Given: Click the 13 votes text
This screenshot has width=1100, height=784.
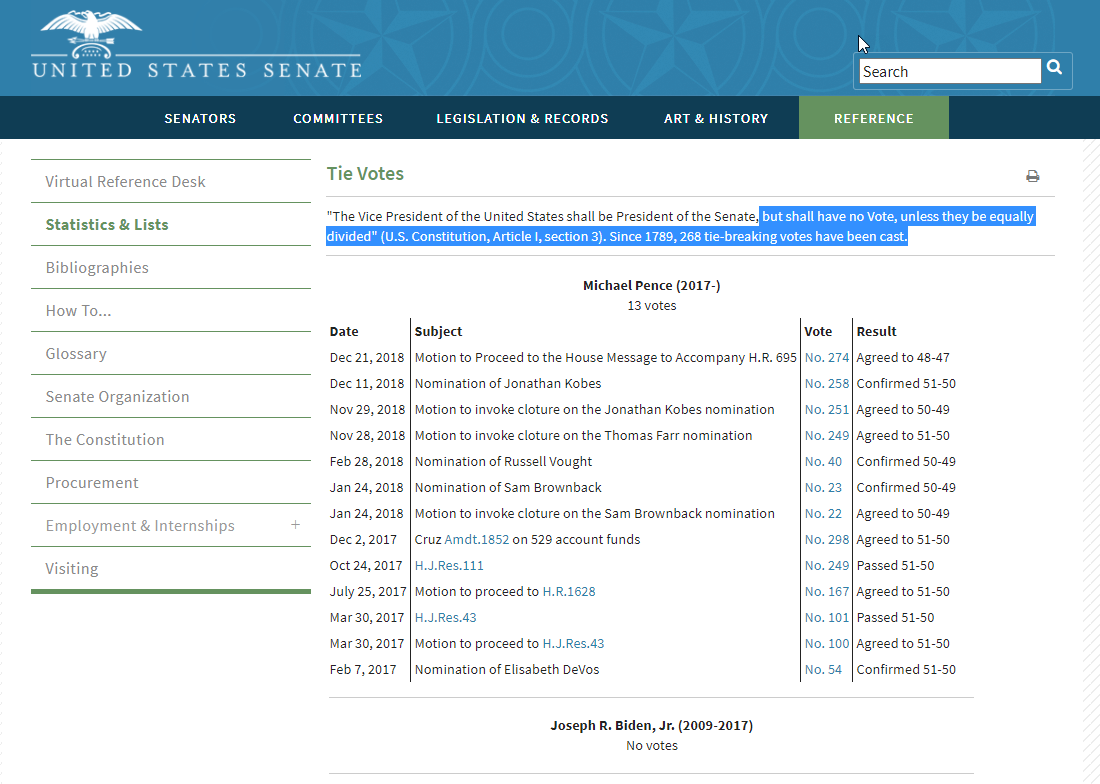Looking at the screenshot, I should click(652, 306).
